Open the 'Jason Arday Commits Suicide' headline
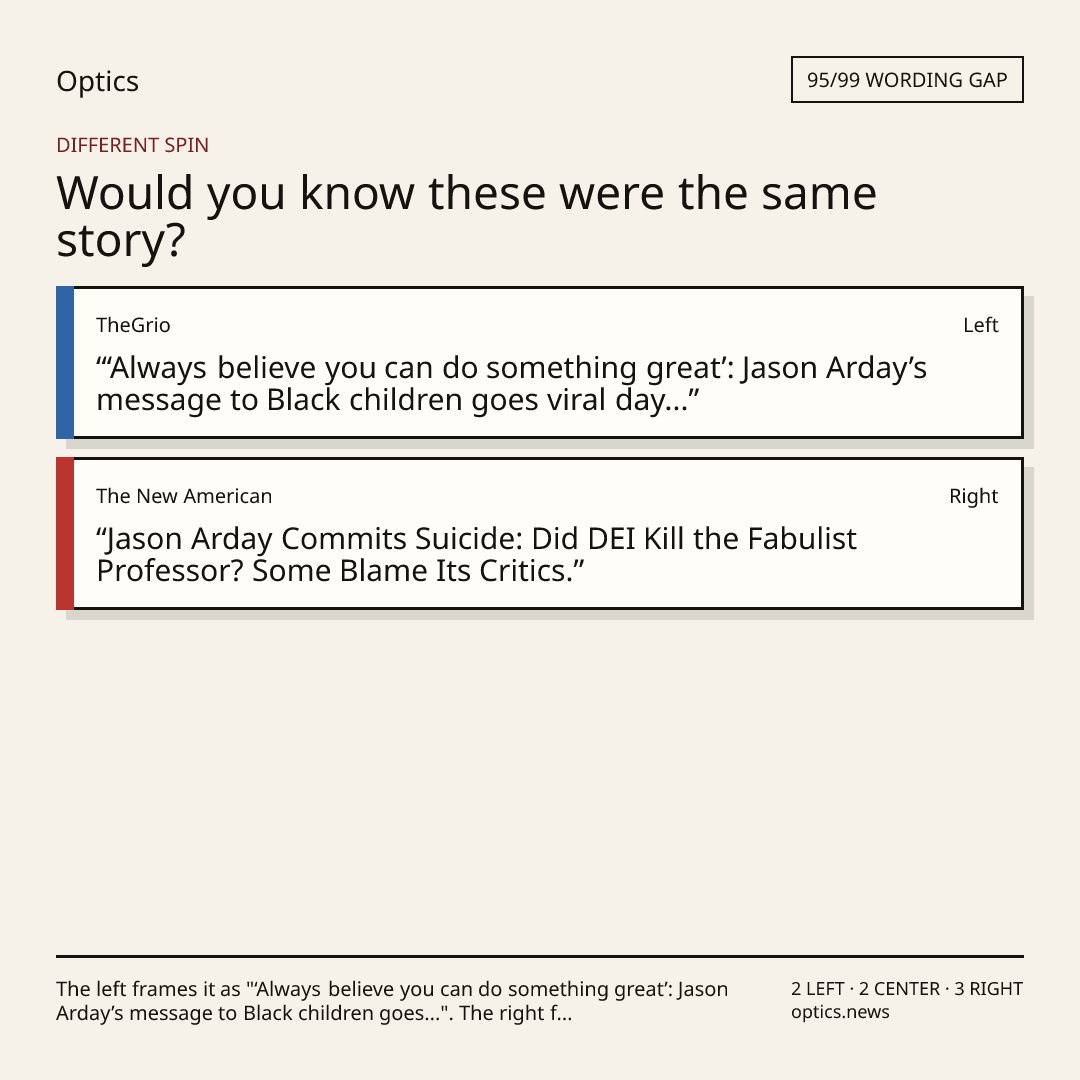This screenshot has height=1080, width=1080. tap(477, 554)
